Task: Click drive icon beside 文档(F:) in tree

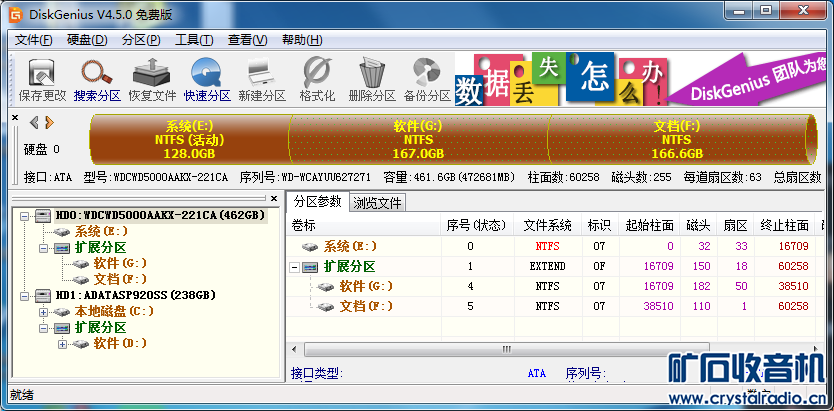Action: tap(81, 280)
